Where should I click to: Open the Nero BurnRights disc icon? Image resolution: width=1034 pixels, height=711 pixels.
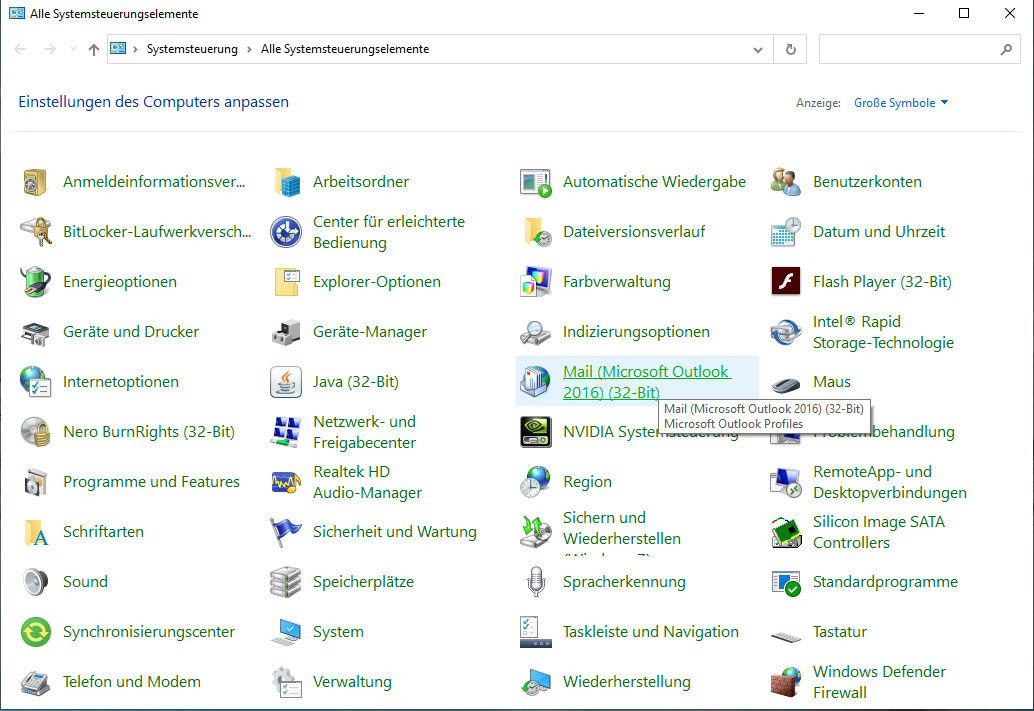36,433
